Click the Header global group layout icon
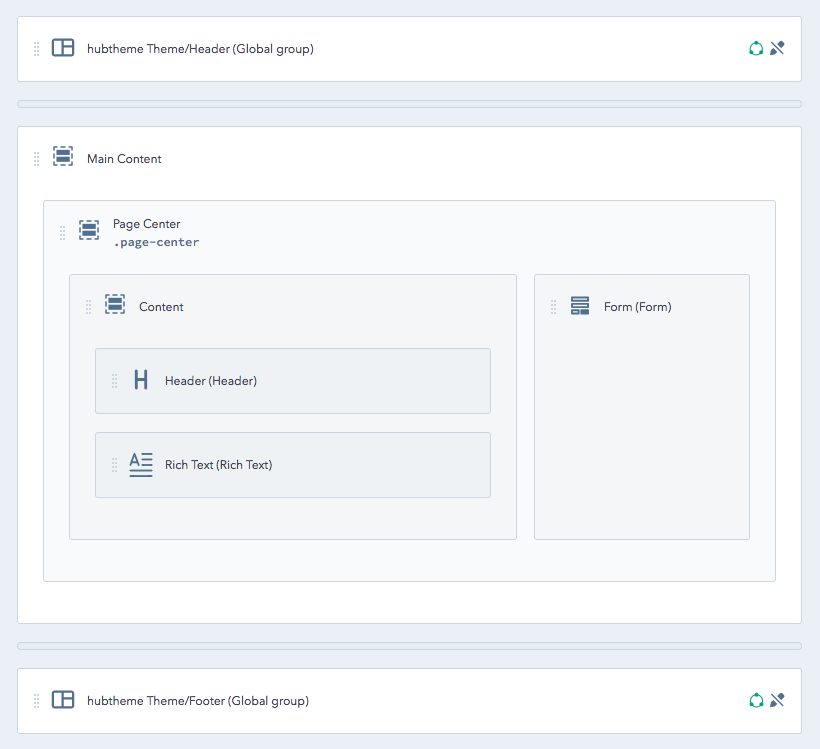The width and height of the screenshot is (820, 749). tap(63, 48)
